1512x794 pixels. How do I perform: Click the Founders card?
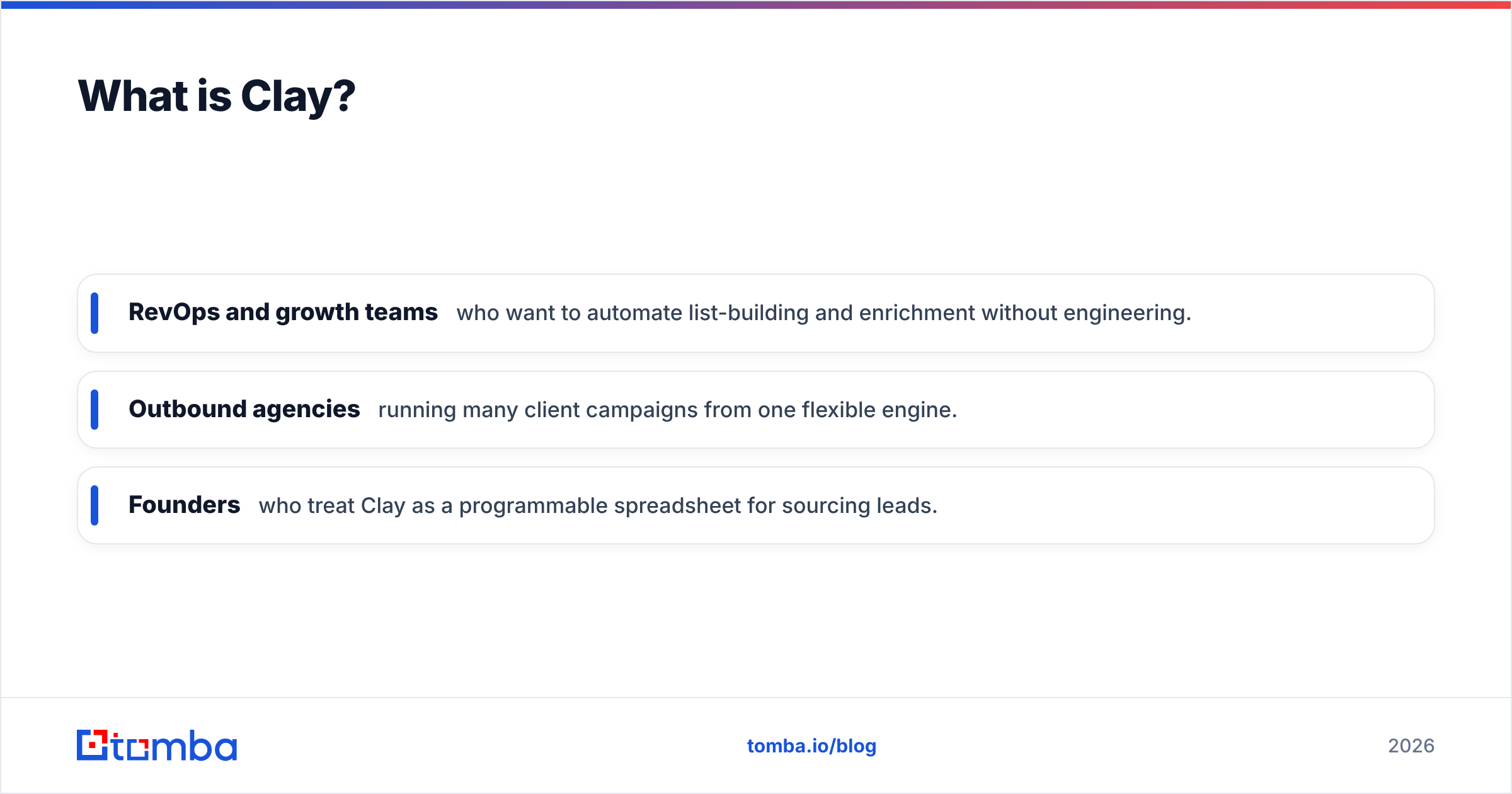coord(756,505)
